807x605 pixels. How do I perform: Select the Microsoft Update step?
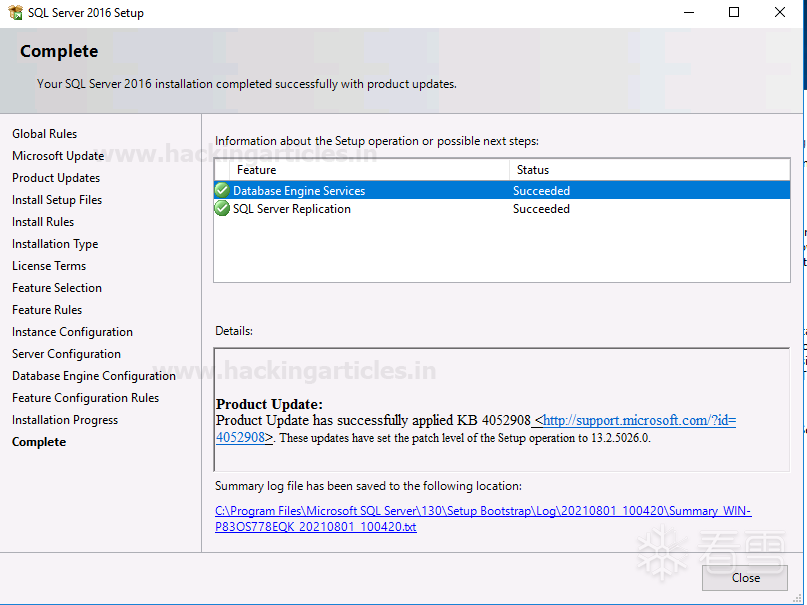click(58, 156)
